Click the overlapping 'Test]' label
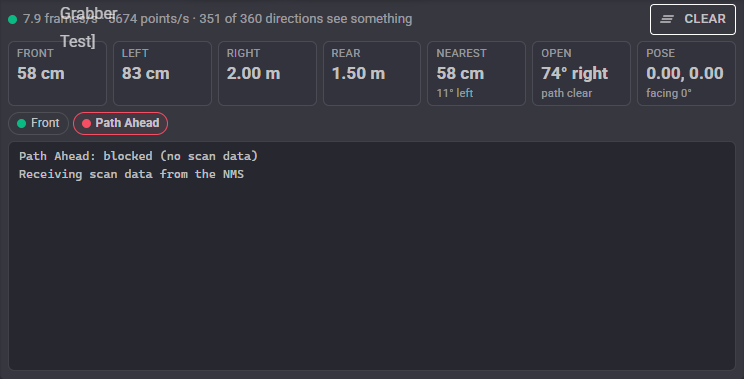 [x=78, y=41]
